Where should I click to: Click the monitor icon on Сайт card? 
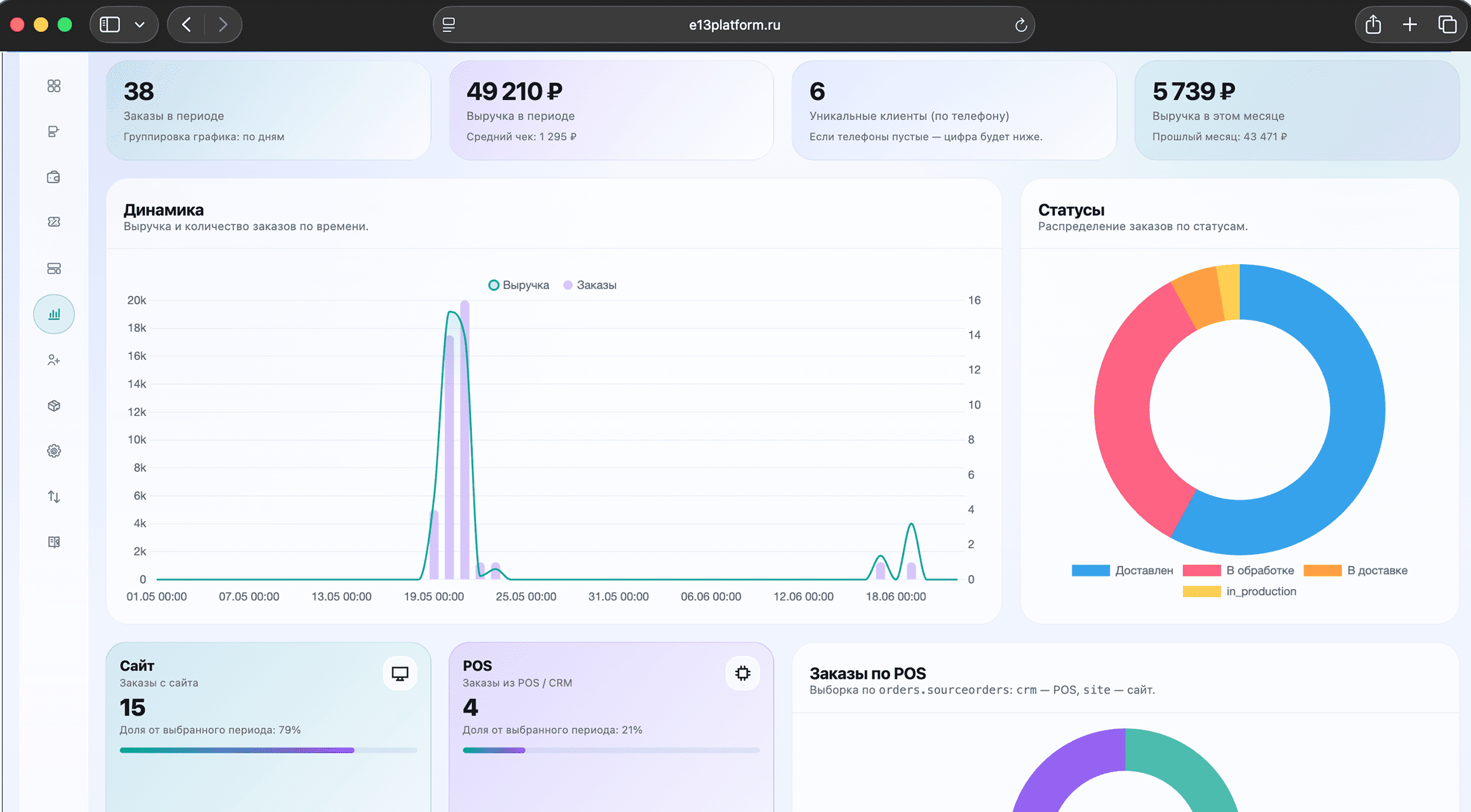coord(400,673)
